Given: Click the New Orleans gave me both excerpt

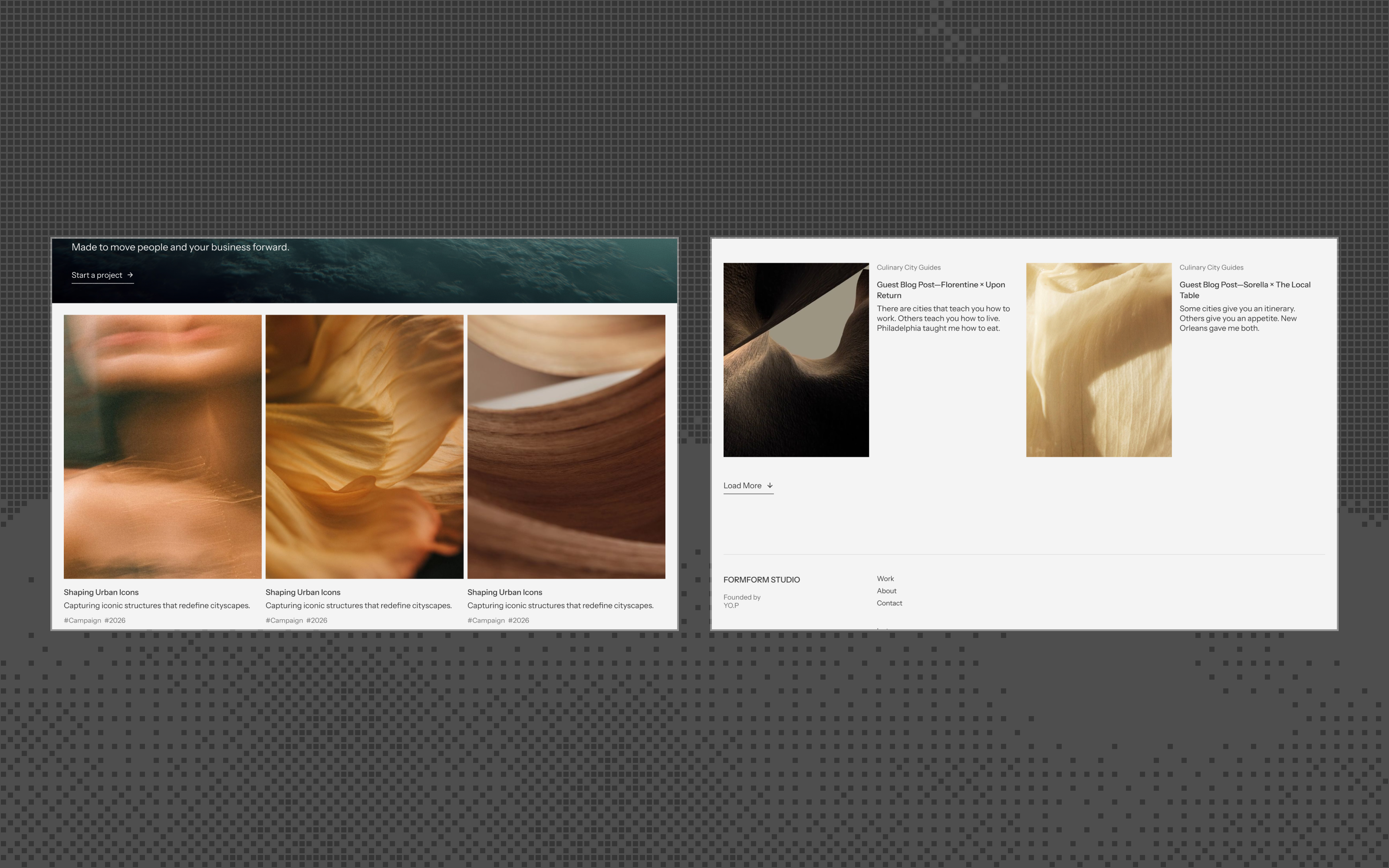Looking at the screenshot, I should (1238, 319).
